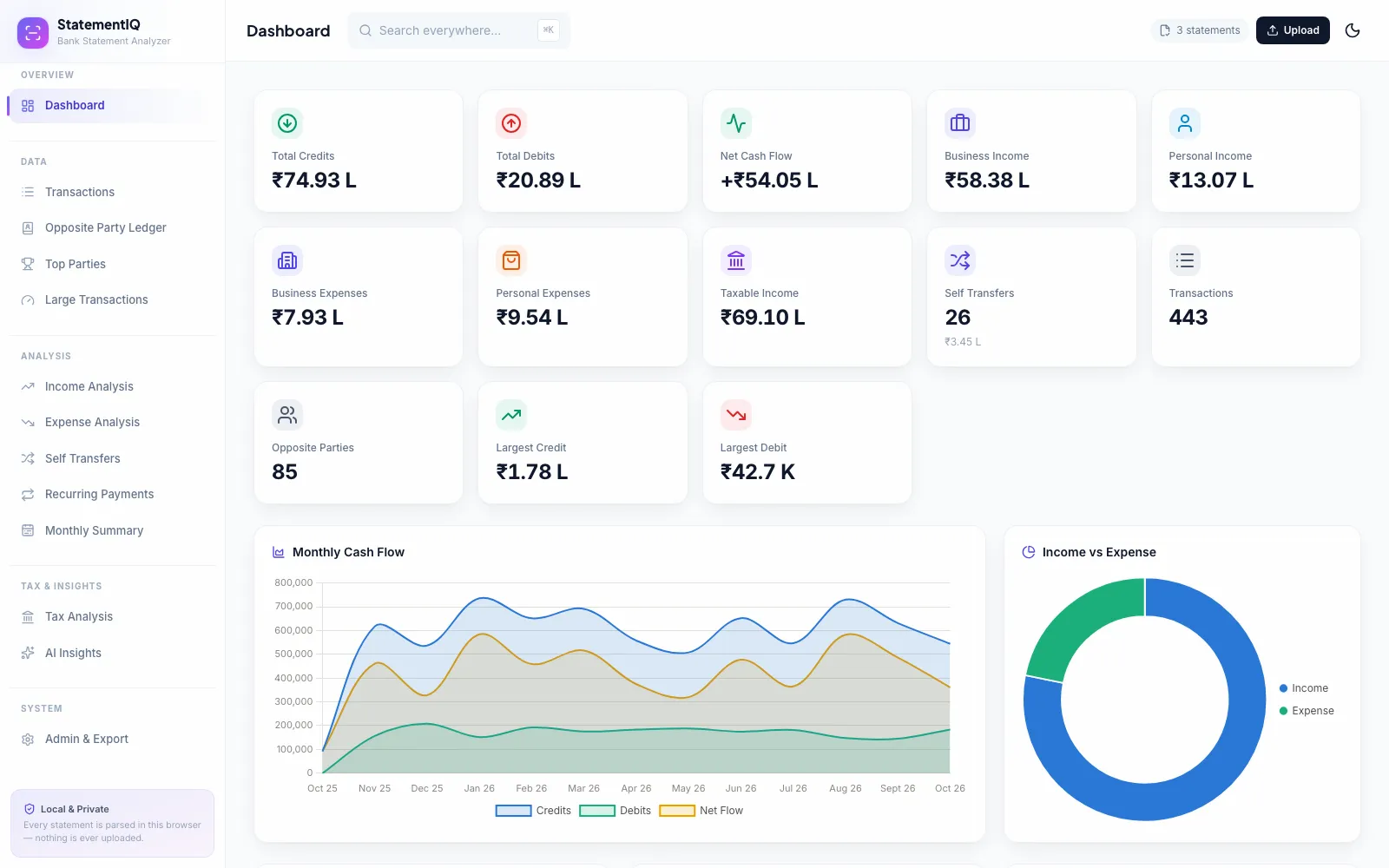Click the Expense Analysis icon
The image size is (1389, 868).
click(x=28, y=423)
